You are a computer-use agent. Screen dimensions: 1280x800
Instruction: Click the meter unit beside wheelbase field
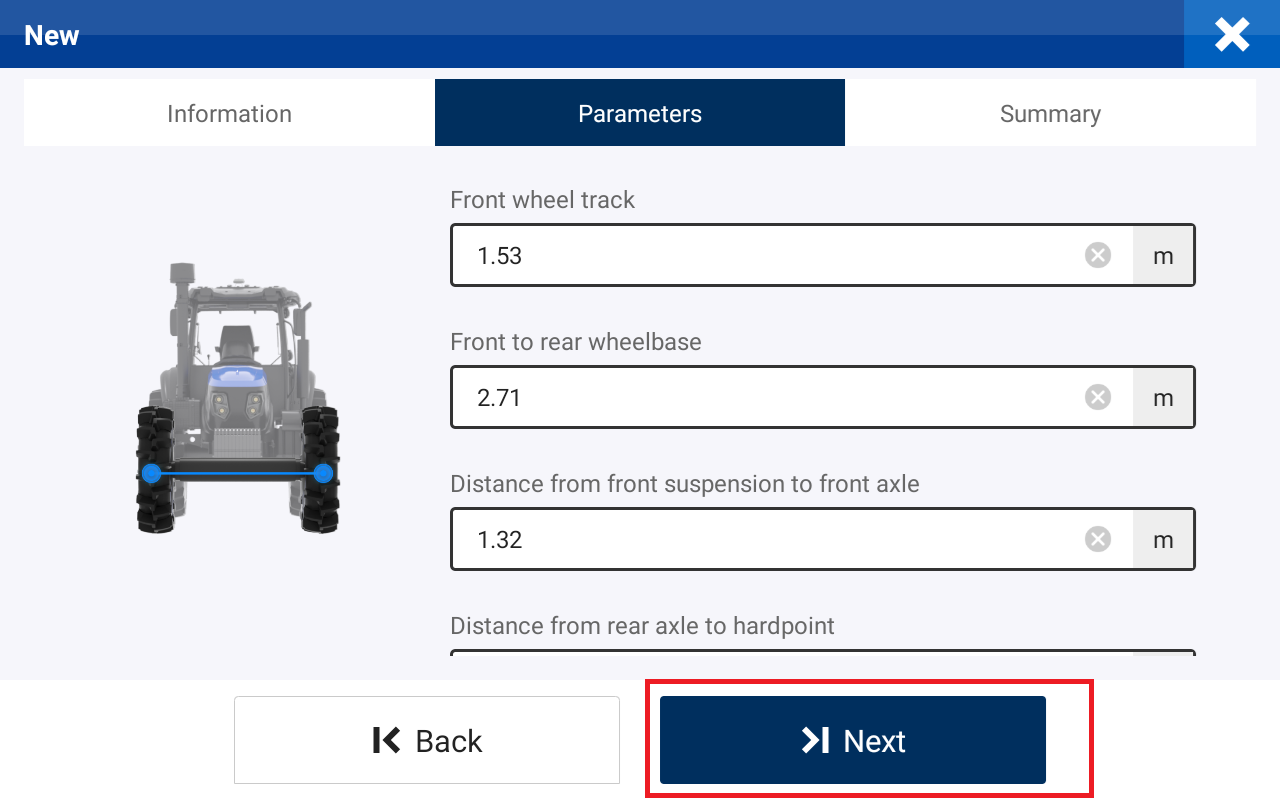click(x=1163, y=398)
